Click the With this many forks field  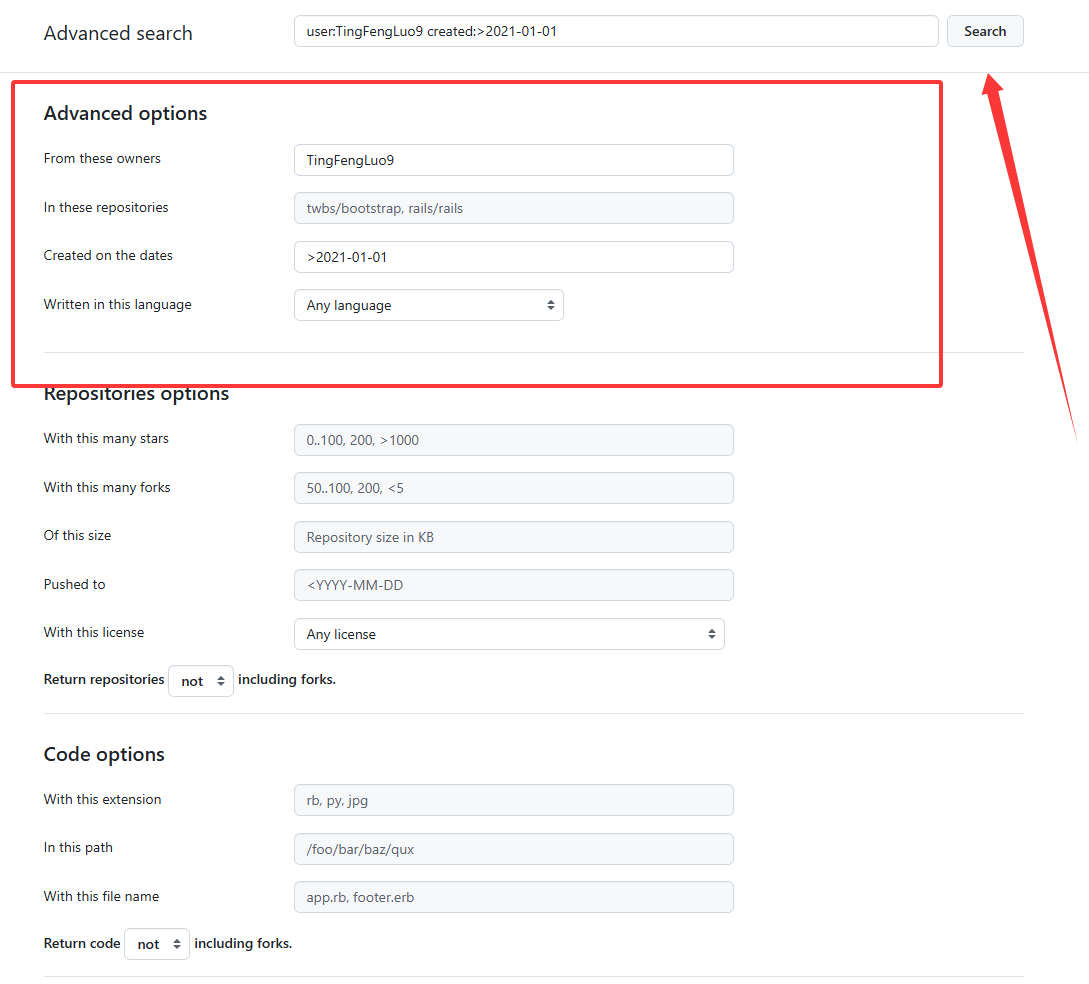tap(513, 488)
